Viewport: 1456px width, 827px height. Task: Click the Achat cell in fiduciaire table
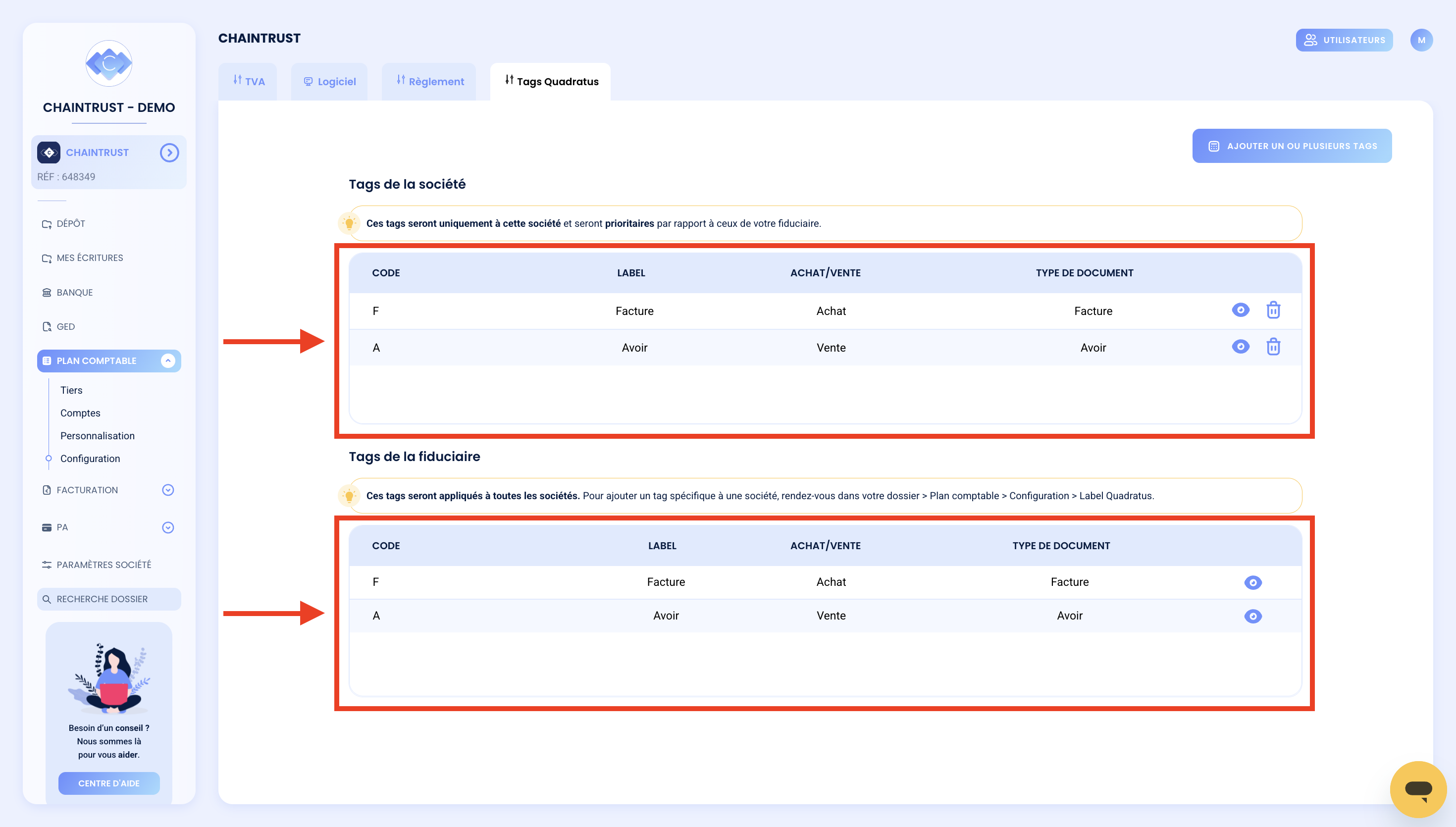[831, 582]
